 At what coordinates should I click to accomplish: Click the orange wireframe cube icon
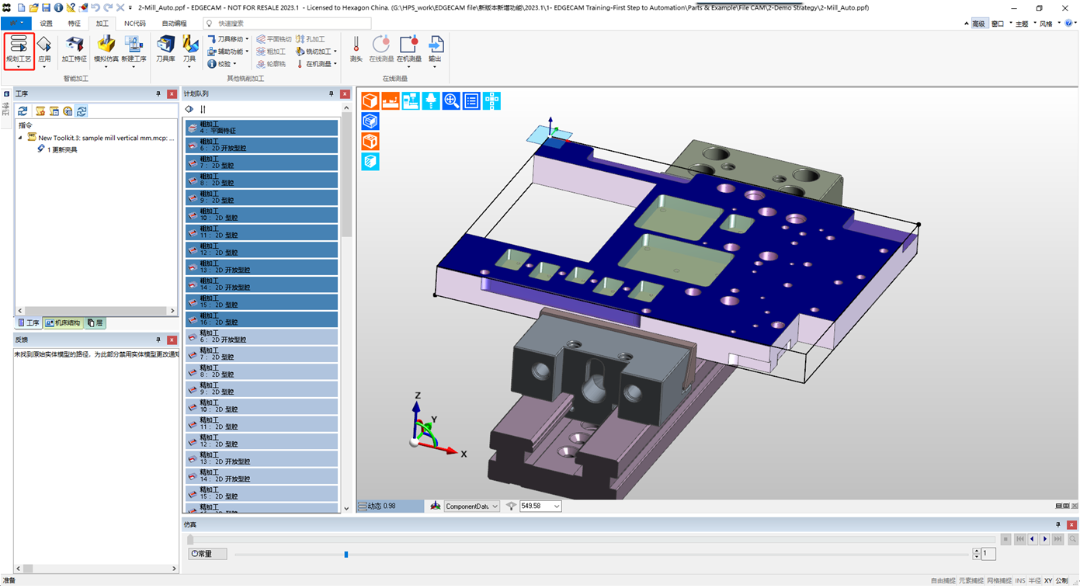[x=370, y=141]
